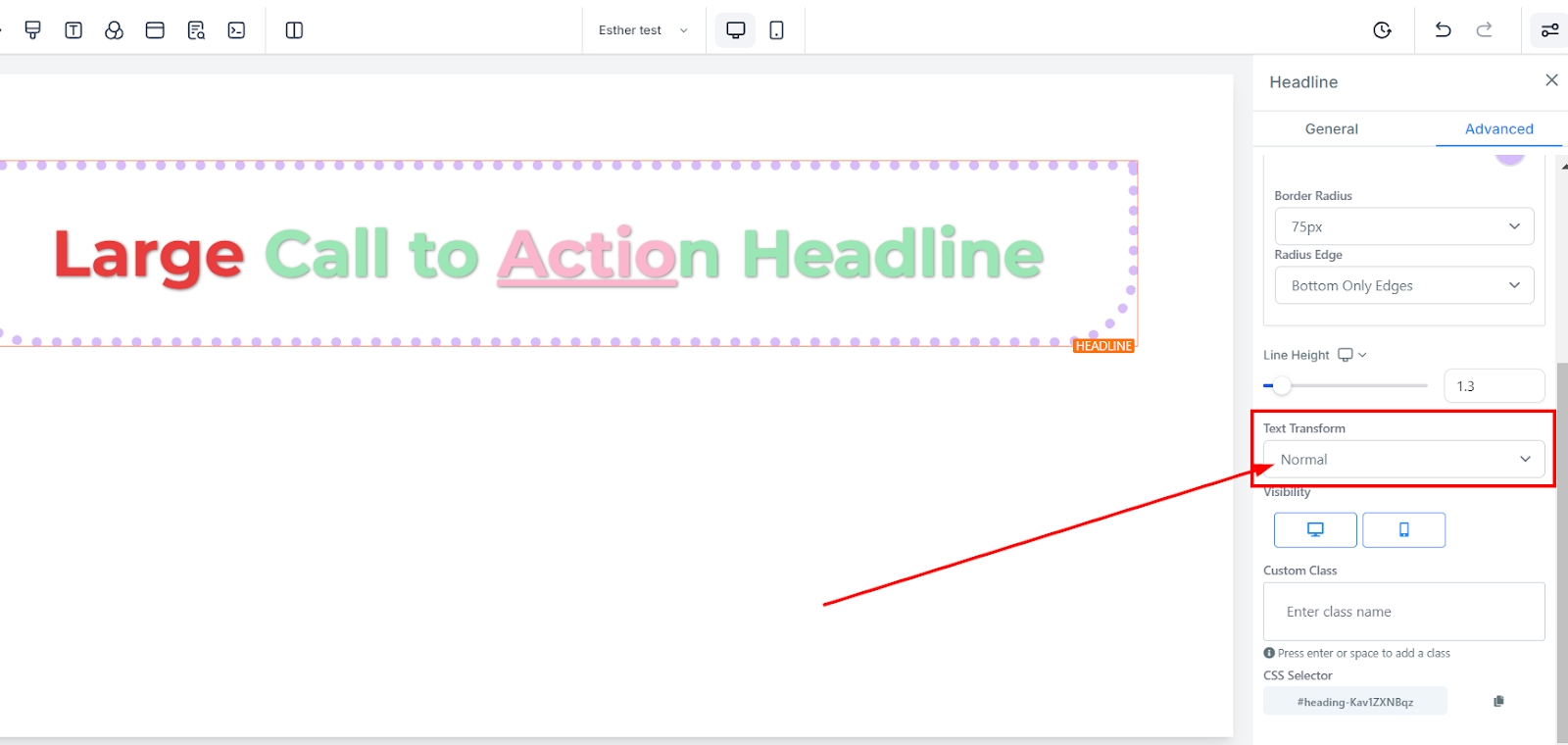The height and width of the screenshot is (745, 1568).
Task: Open the custom code terminal icon
Action: 236,30
